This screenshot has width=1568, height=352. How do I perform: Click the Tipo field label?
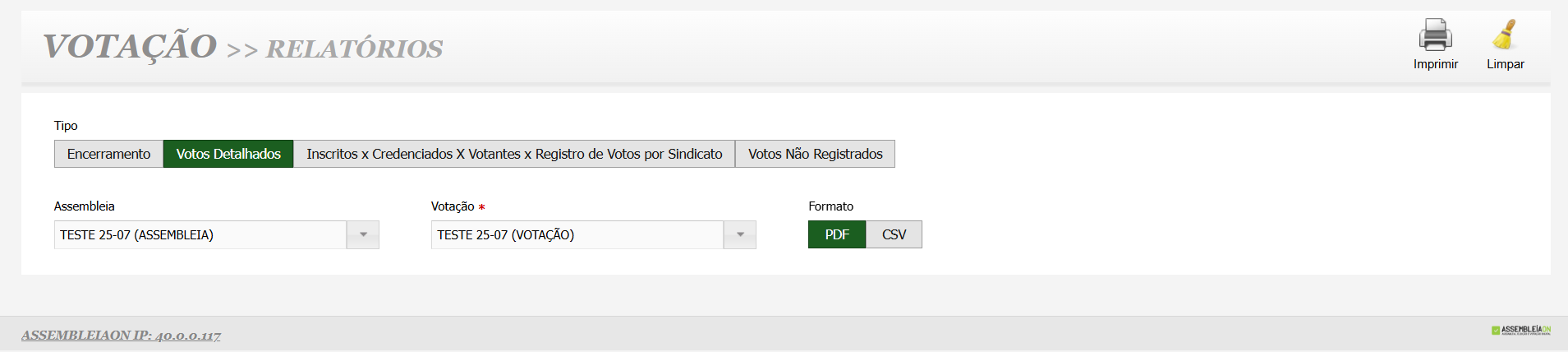(66, 126)
